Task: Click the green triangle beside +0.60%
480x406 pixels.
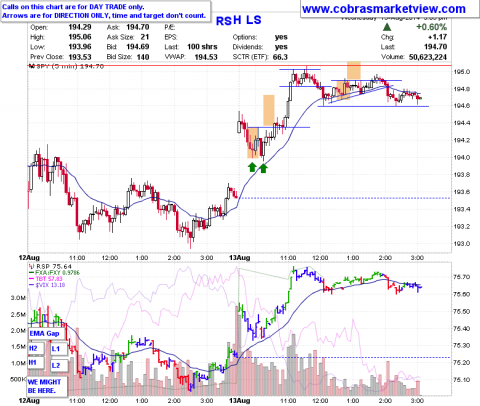Action: tap(387, 27)
